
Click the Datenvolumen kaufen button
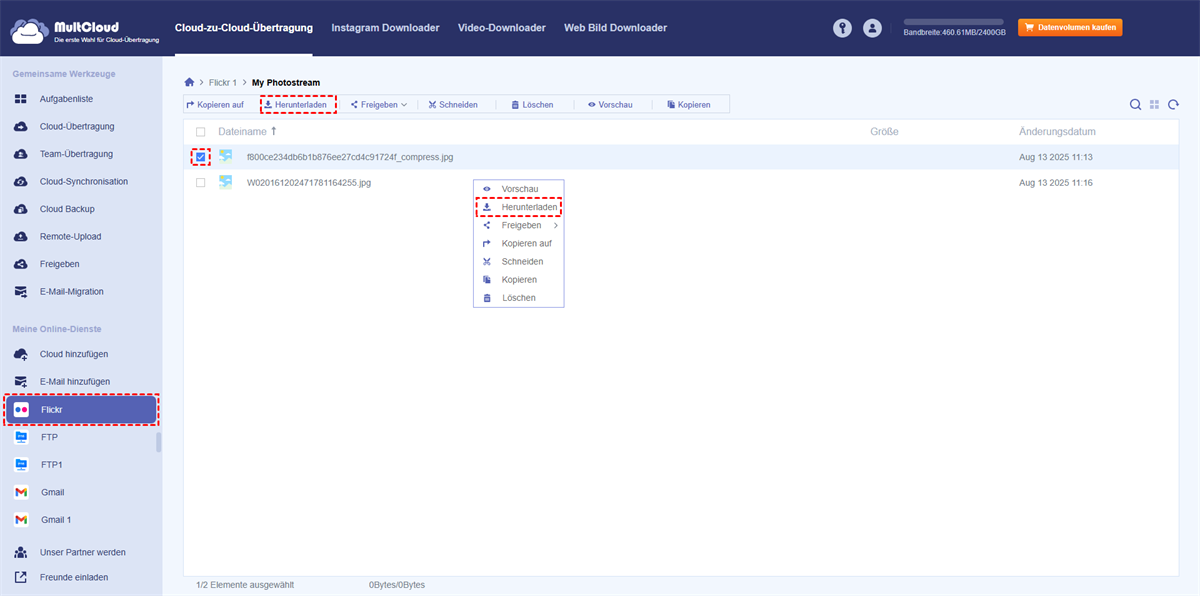point(1069,28)
